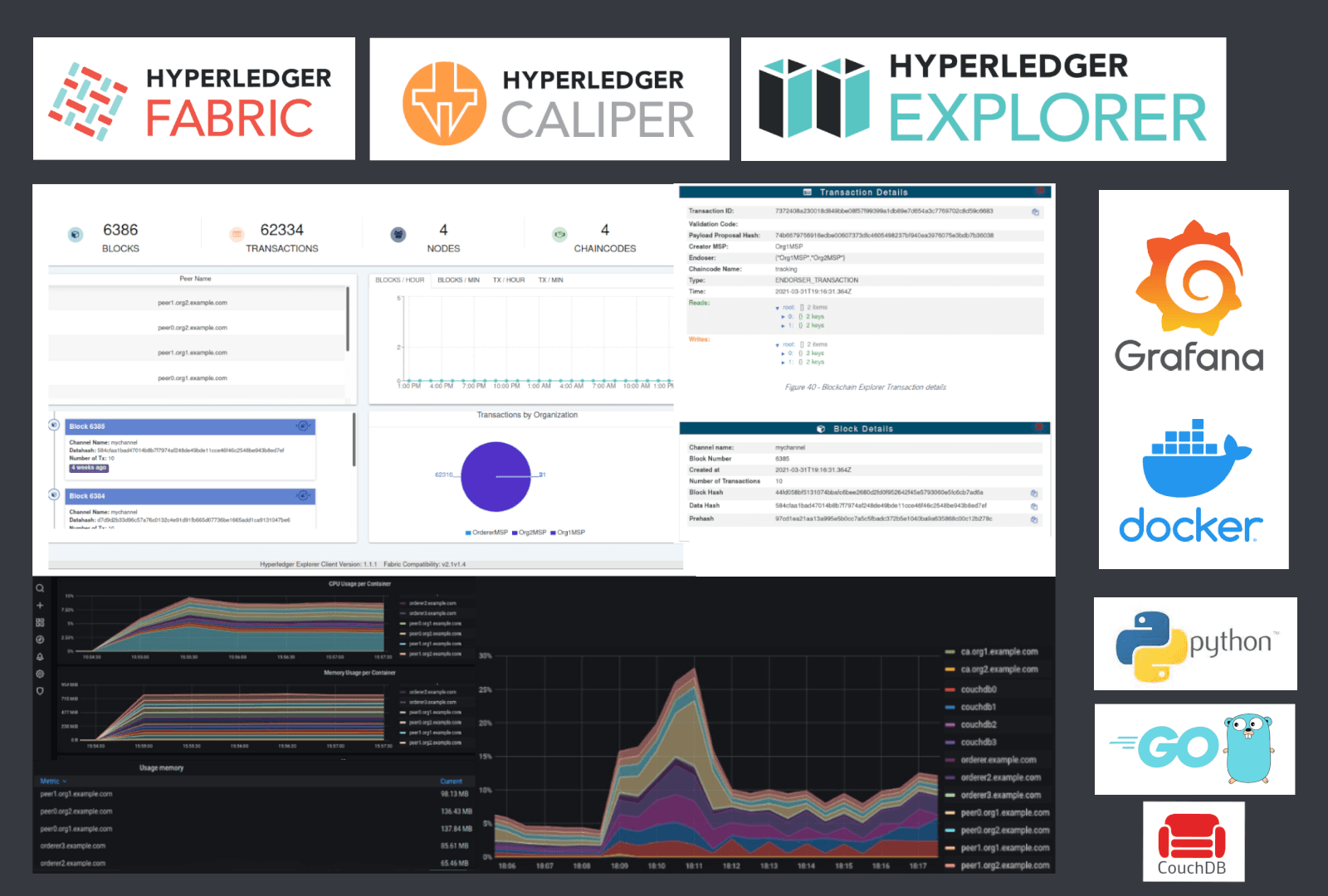Click the Grafana logo

(x=1189, y=295)
